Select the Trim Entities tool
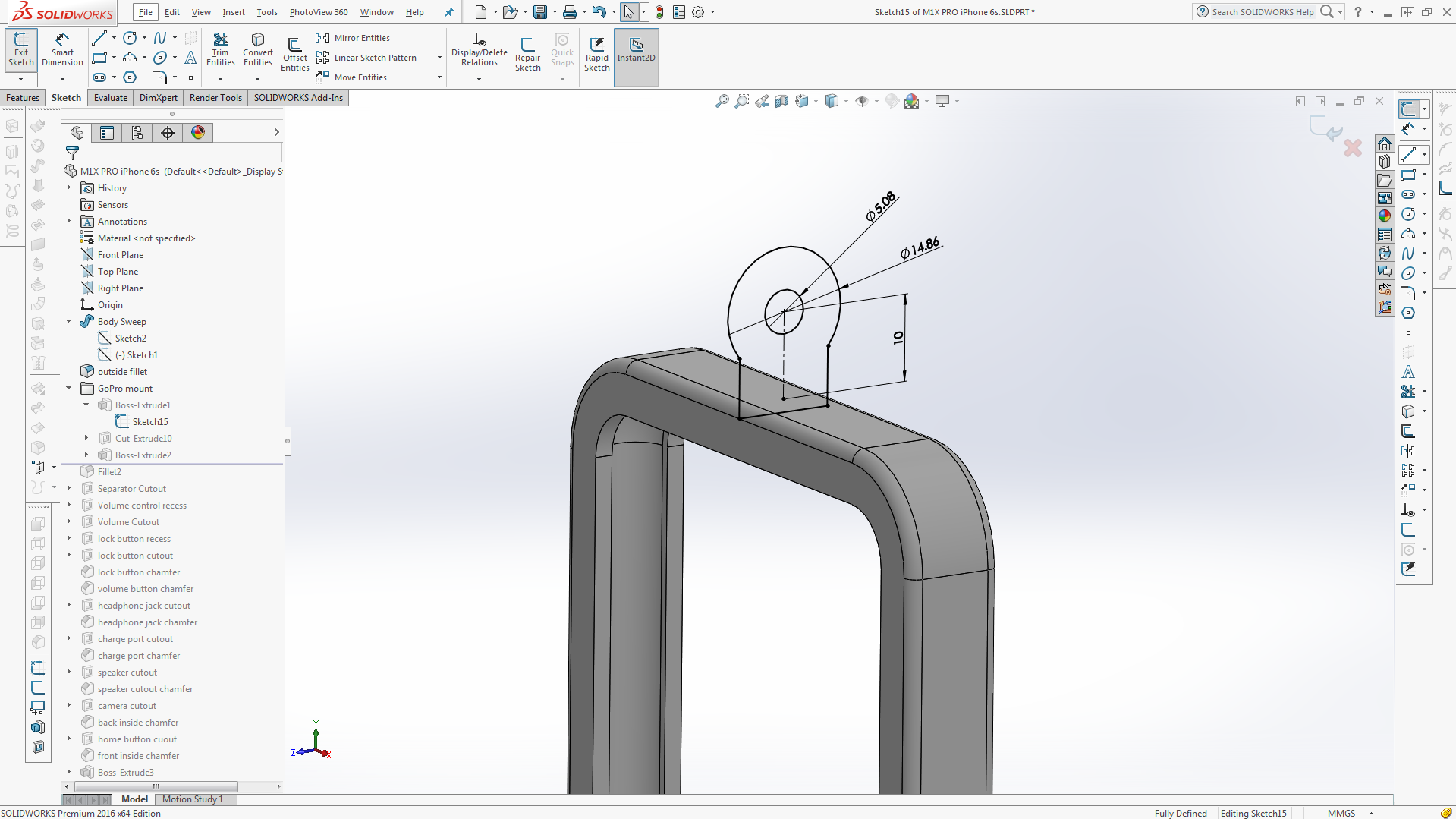This screenshot has width=1456, height=819. coord(220,50)
